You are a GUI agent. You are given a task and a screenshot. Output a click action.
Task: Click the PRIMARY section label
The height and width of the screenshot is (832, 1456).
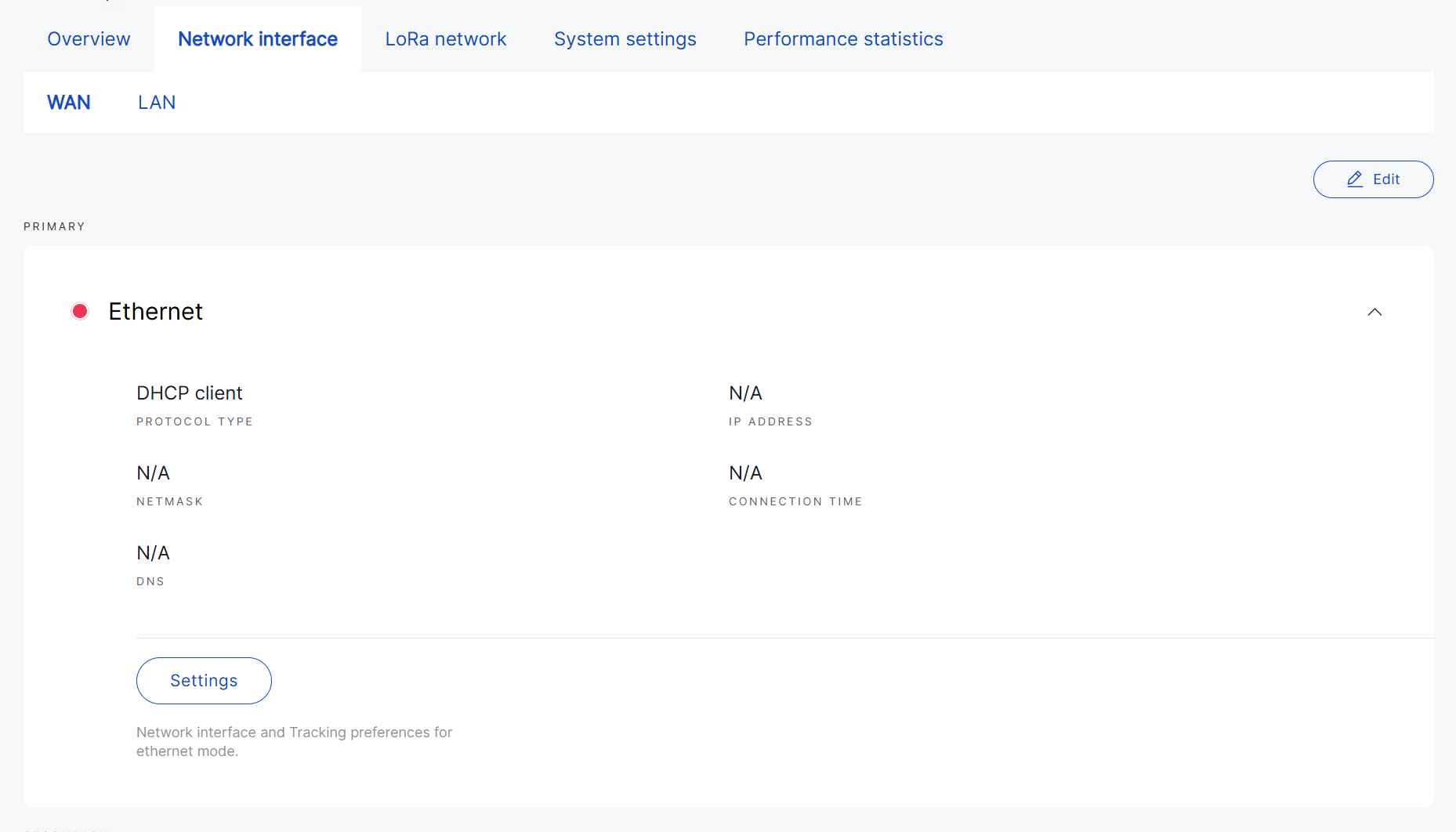pyautogui.click(x=54, y=226)
